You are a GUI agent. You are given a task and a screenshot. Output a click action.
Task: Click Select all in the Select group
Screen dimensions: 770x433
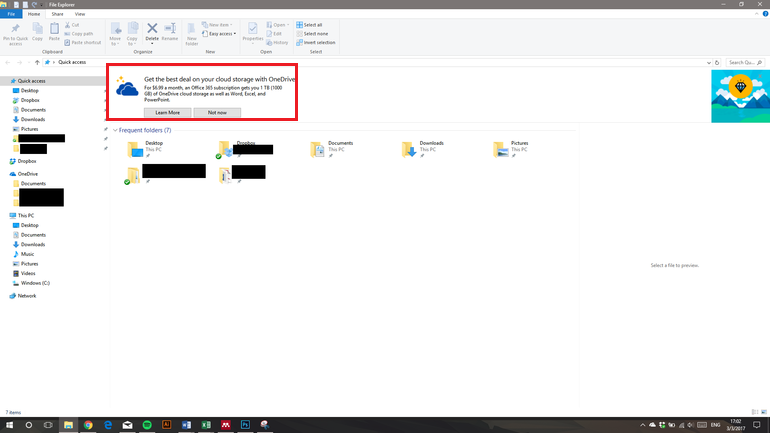pos(309,25)
